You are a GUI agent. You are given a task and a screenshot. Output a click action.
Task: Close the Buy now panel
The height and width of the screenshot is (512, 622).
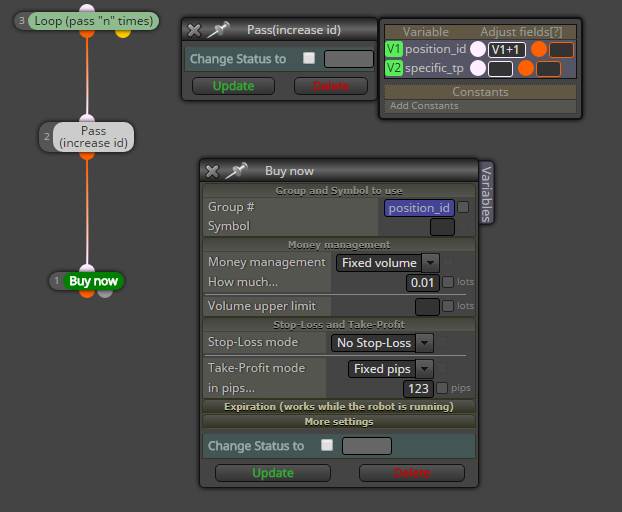[x=212, y=171]
